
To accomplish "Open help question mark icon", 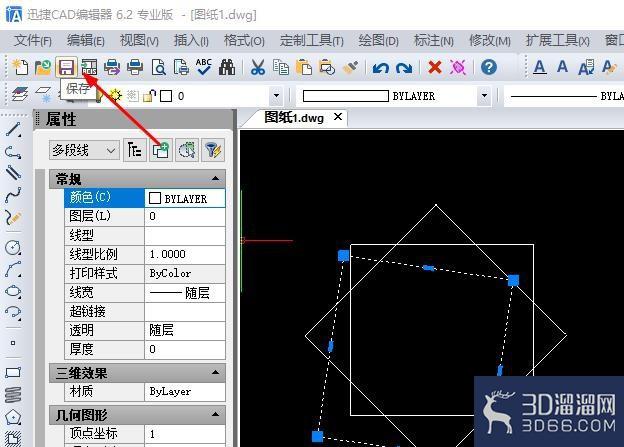I will (x=489, y=67).
